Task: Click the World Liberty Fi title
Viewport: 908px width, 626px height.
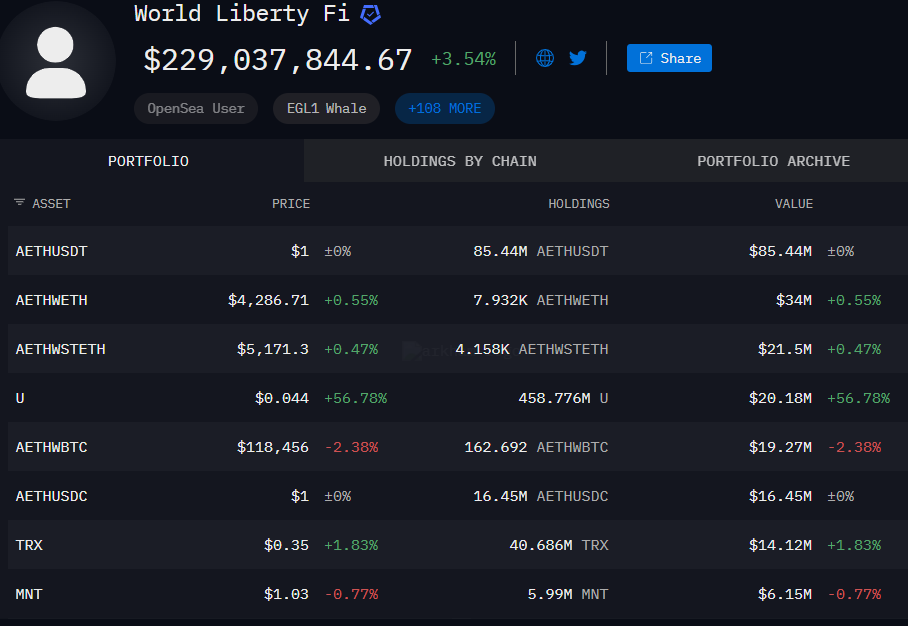Action: [241, 13]
